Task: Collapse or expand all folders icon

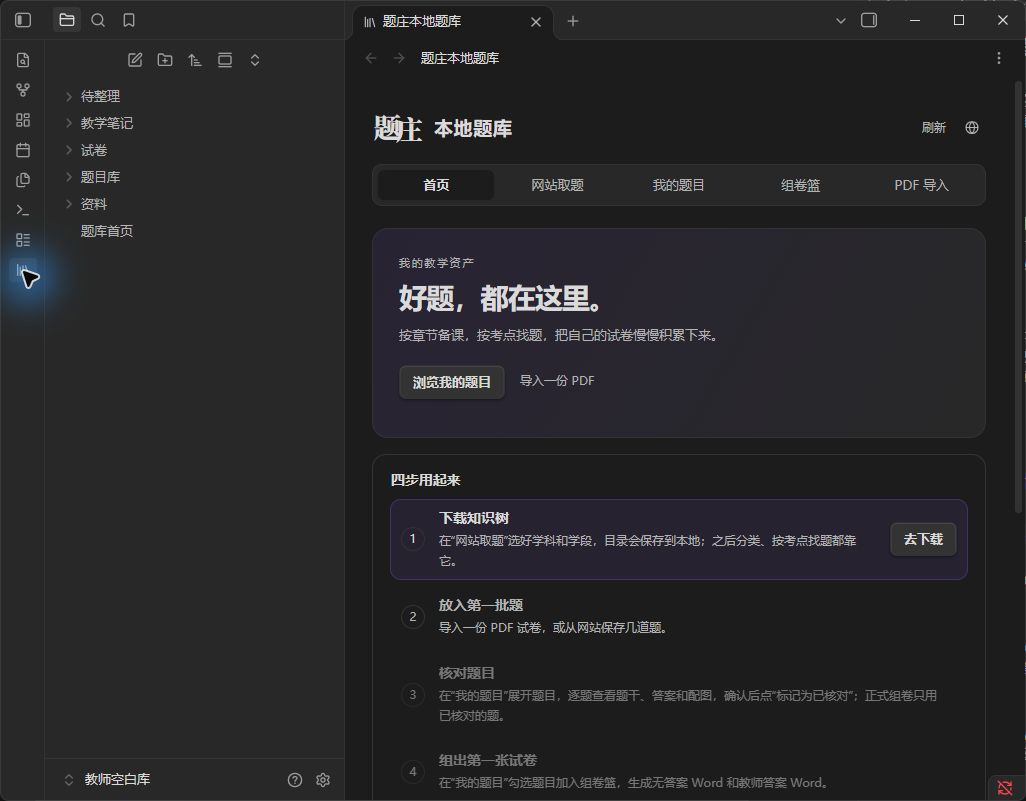Action: click(x=255, y=60)
